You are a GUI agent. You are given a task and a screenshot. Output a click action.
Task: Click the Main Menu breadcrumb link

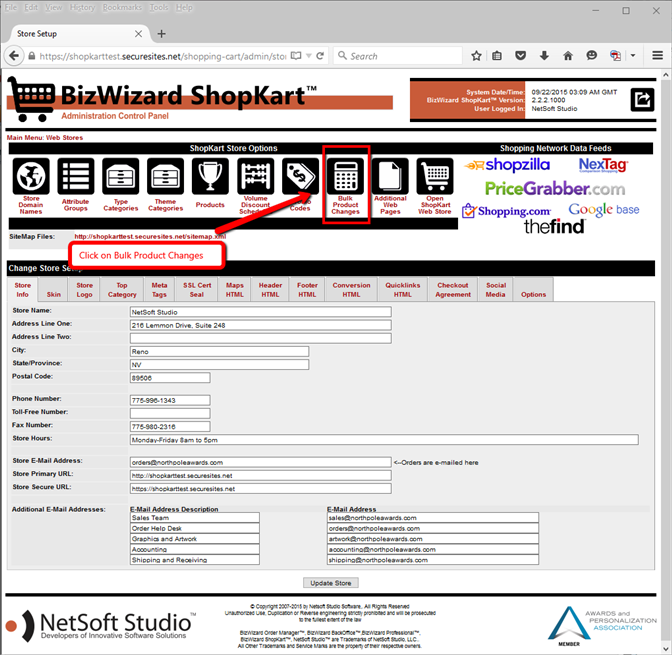pos(24,138)
